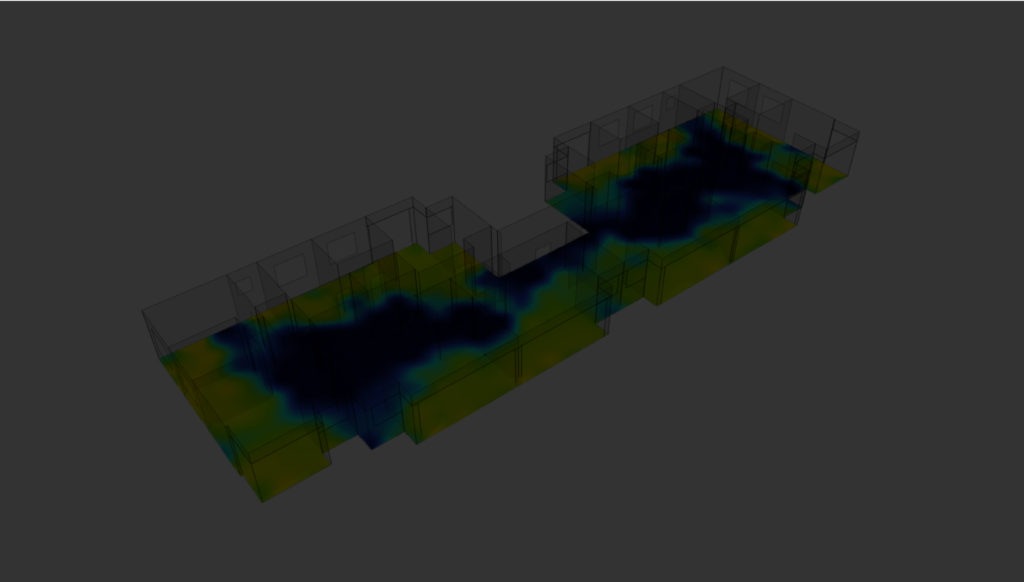Viewport: 1024px width, 582px height.
Task: Click the empty gray background in top-left area
Action: 150,100
